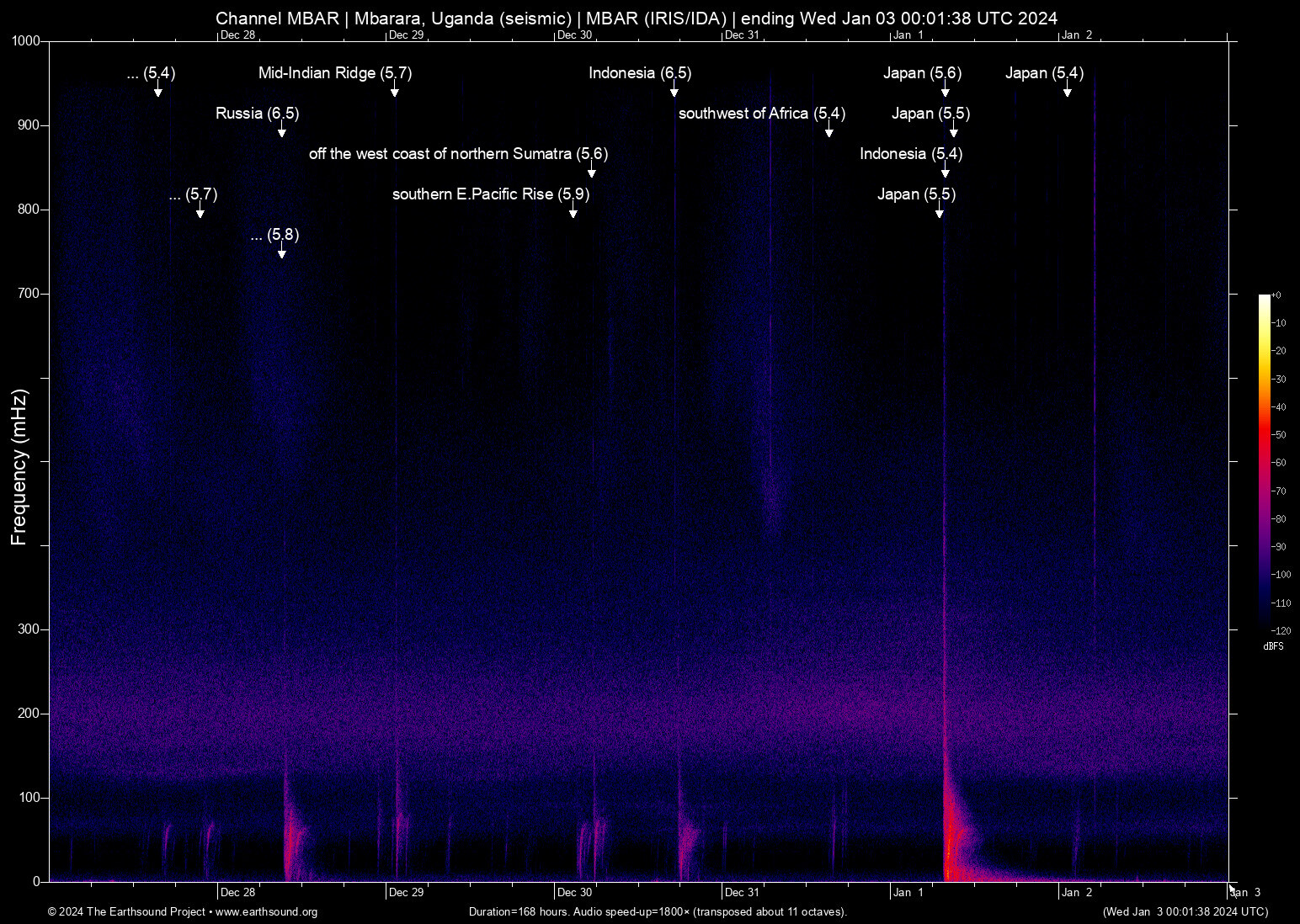Viewport: 1300px width, 924px height.
Task: Click the southwest of Africa (5.4) arrow
Action: coord(829,130)
